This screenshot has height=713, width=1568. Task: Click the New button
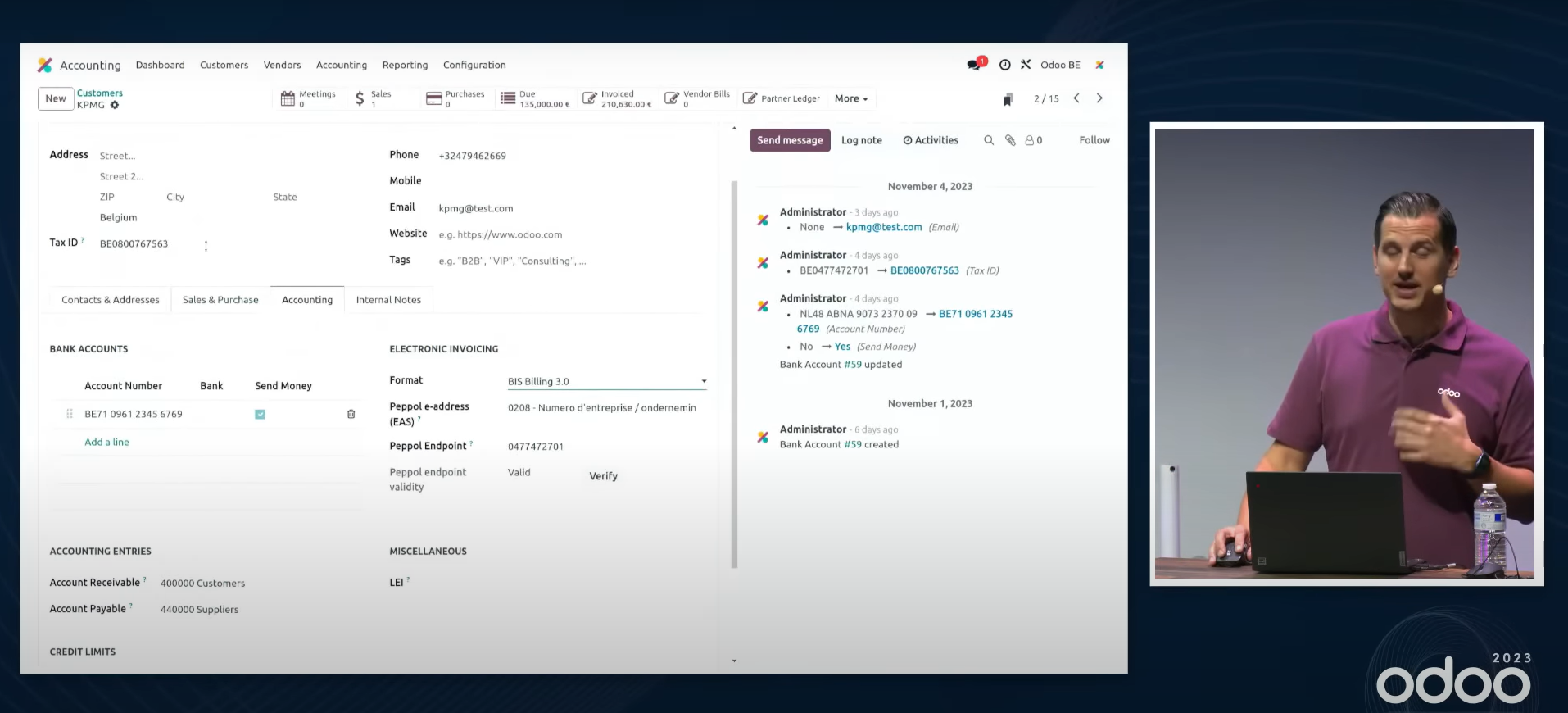pyautogui.click(x=56, y=98)
